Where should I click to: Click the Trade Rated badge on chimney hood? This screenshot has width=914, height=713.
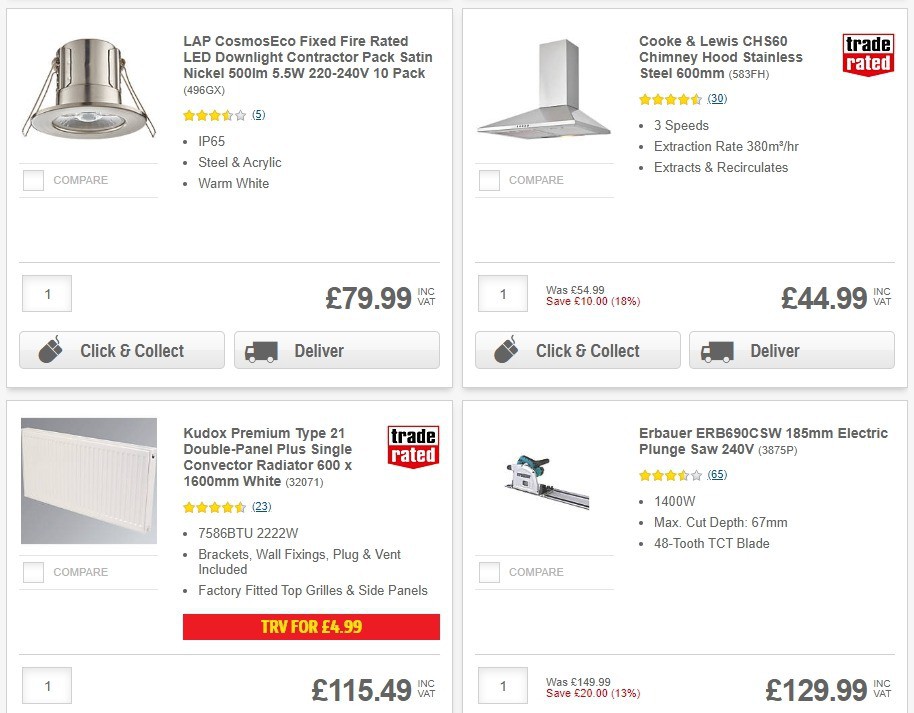tap(868, 55)
